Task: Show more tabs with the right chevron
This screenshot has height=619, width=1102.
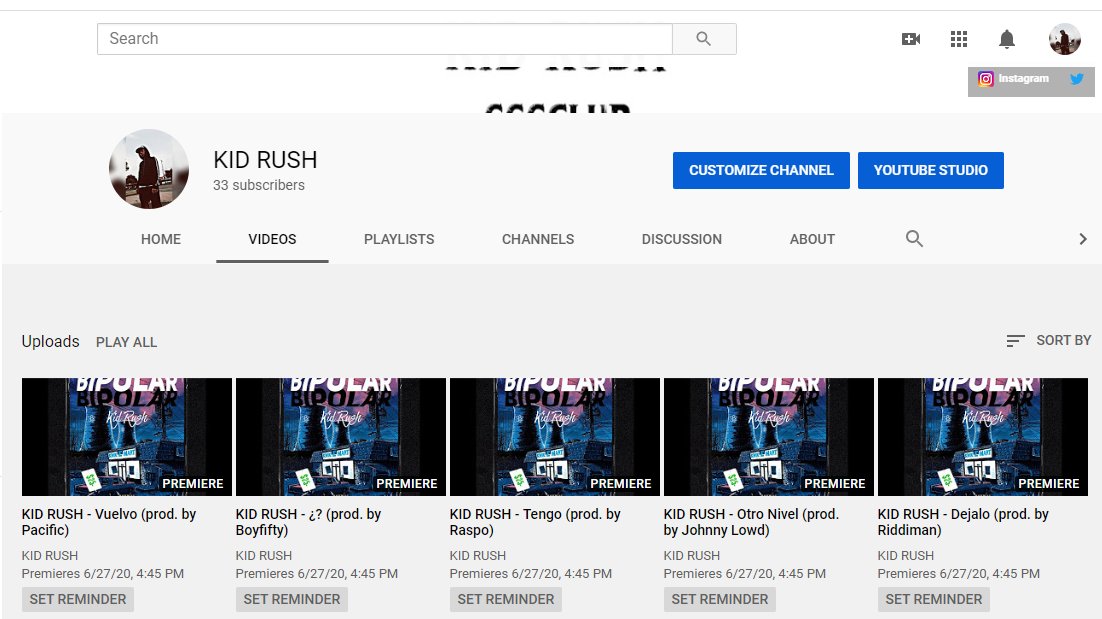Action: [x=1082, y=239]
